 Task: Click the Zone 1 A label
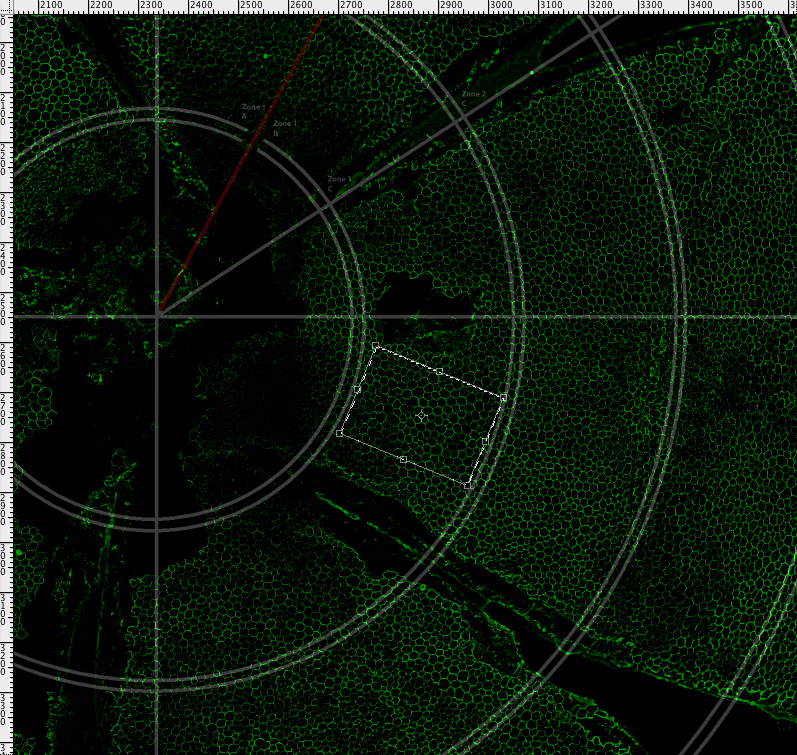[x=253, y=110]
